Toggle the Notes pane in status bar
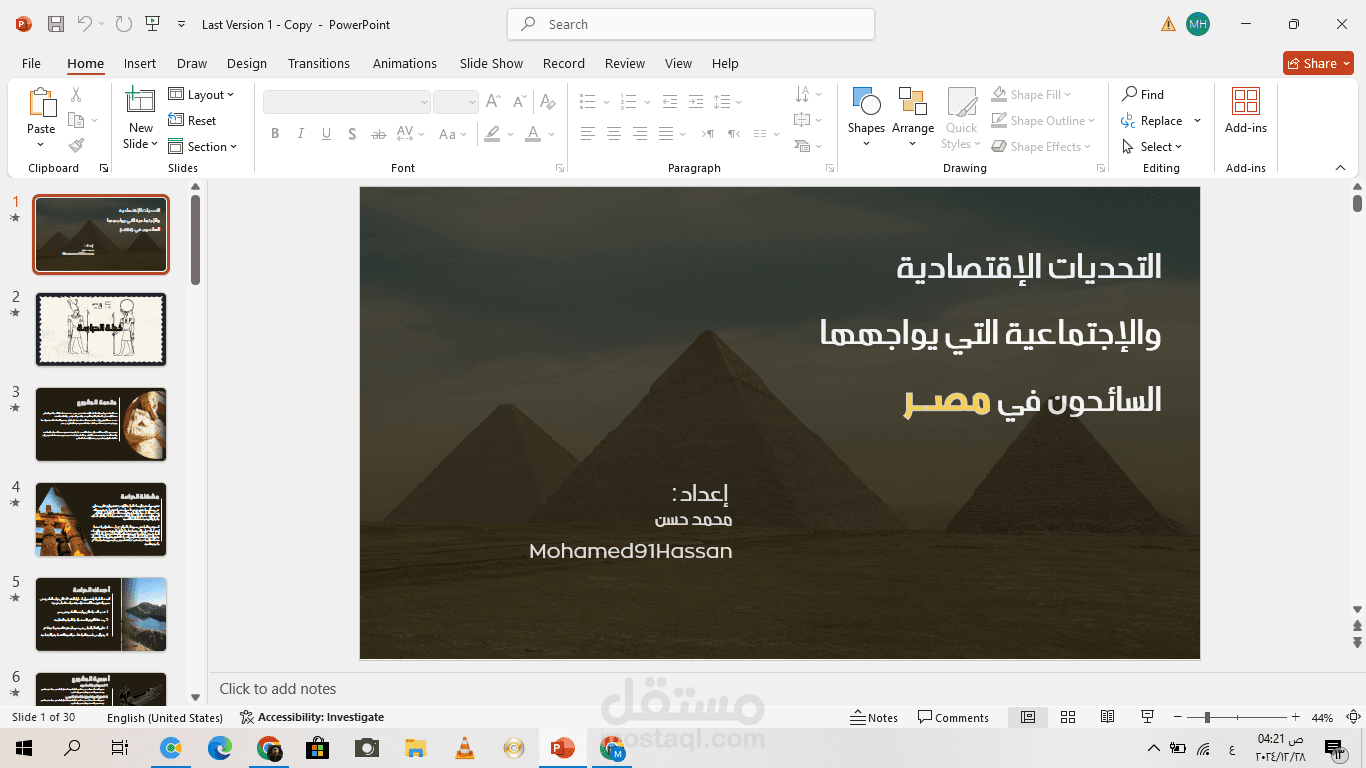Image resolution: width=1366 pixels, height=768 pixels. click(874, 717)
